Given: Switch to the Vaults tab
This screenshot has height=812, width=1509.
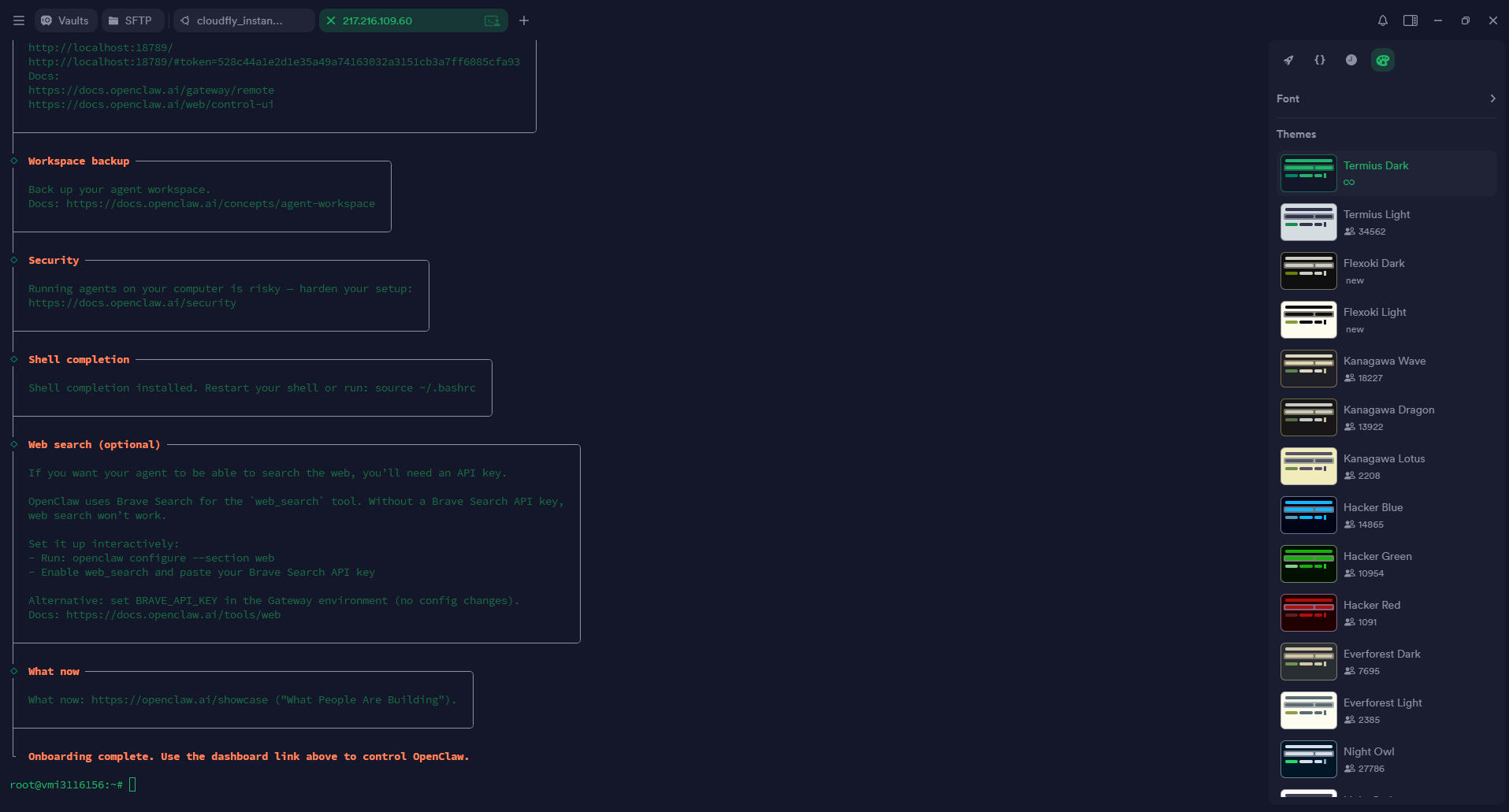Looking at the screenshot, I should (65, 20).
